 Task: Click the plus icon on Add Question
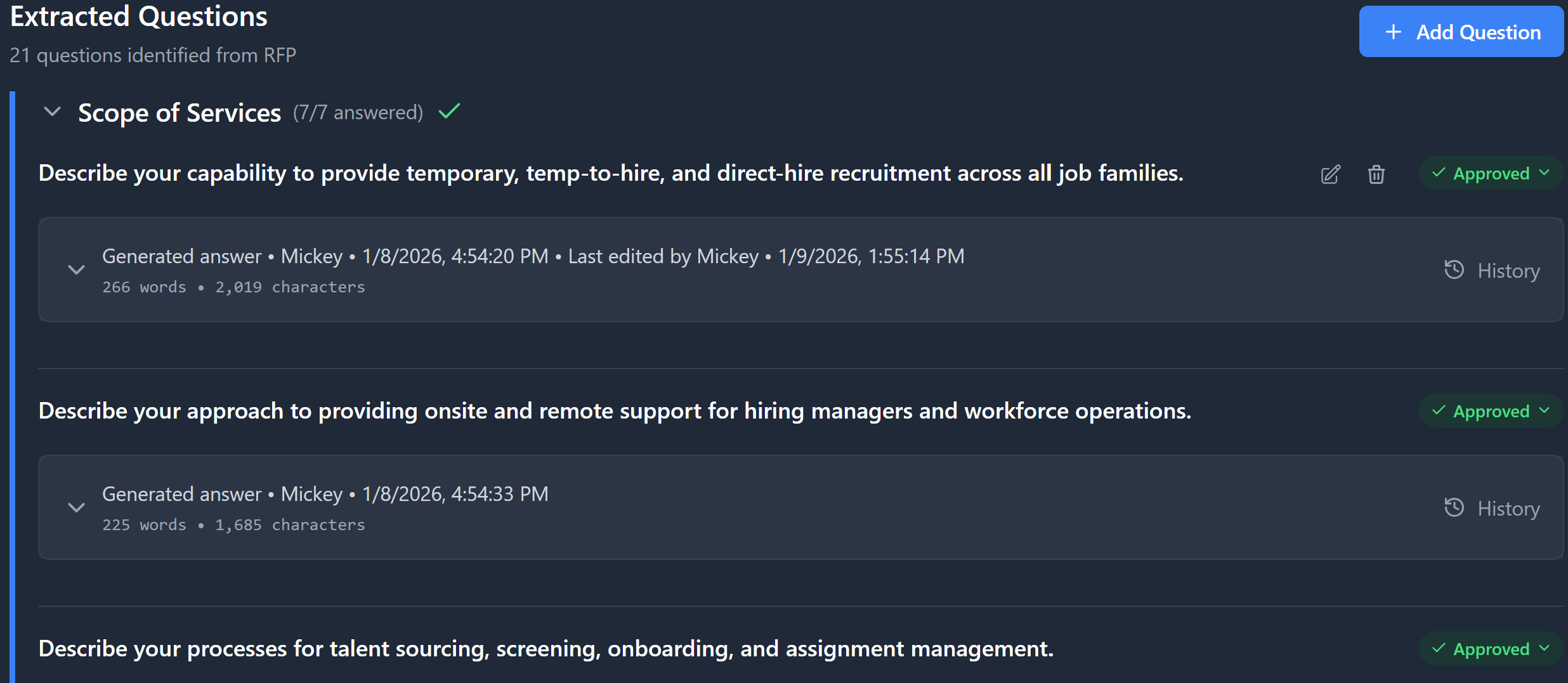(1393, 31)
